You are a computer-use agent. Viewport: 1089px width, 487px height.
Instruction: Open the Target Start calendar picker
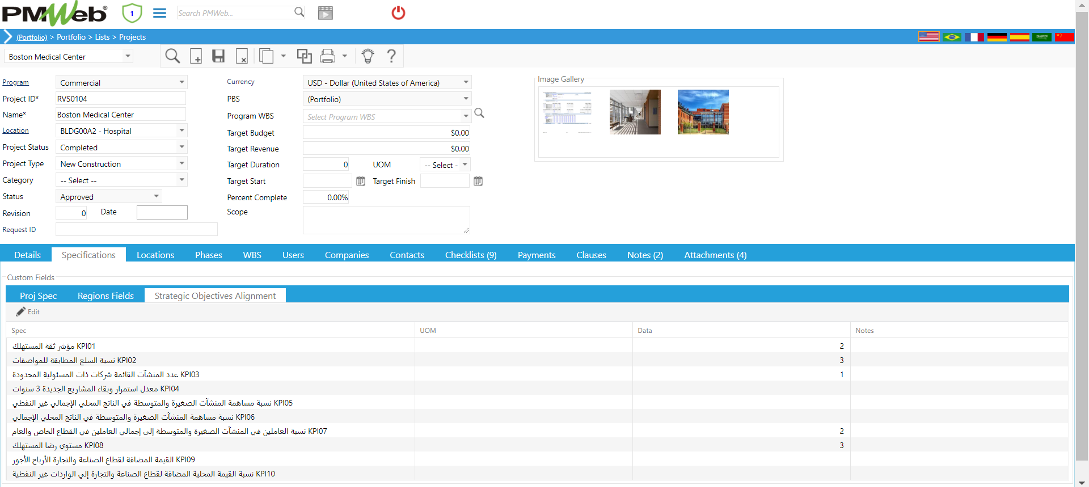coord(361,181)
